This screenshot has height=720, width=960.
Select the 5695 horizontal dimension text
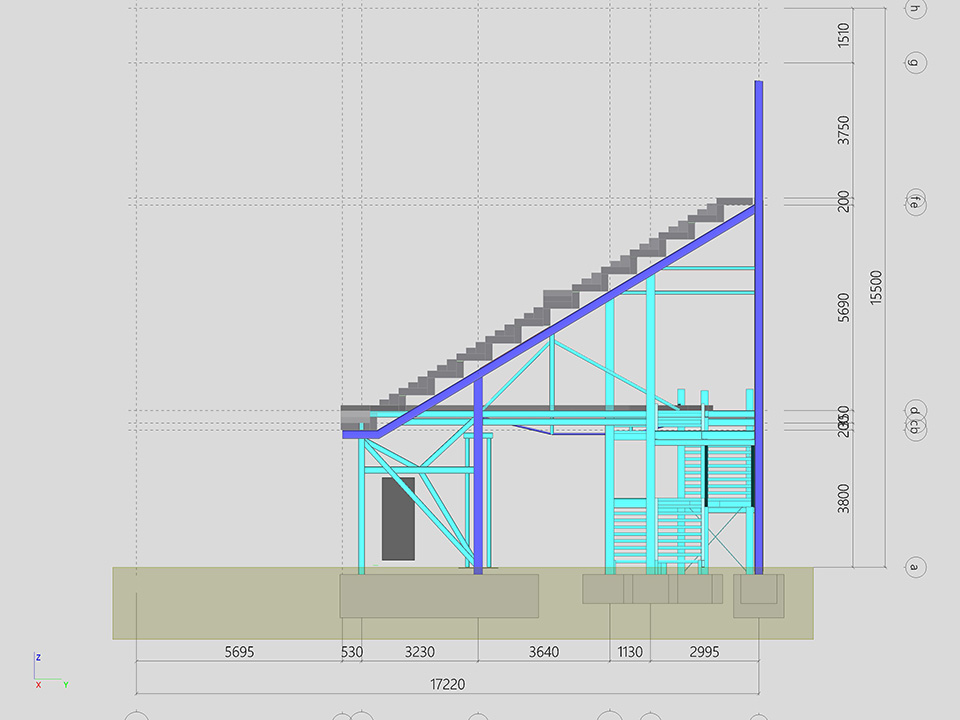coord(239,652)
